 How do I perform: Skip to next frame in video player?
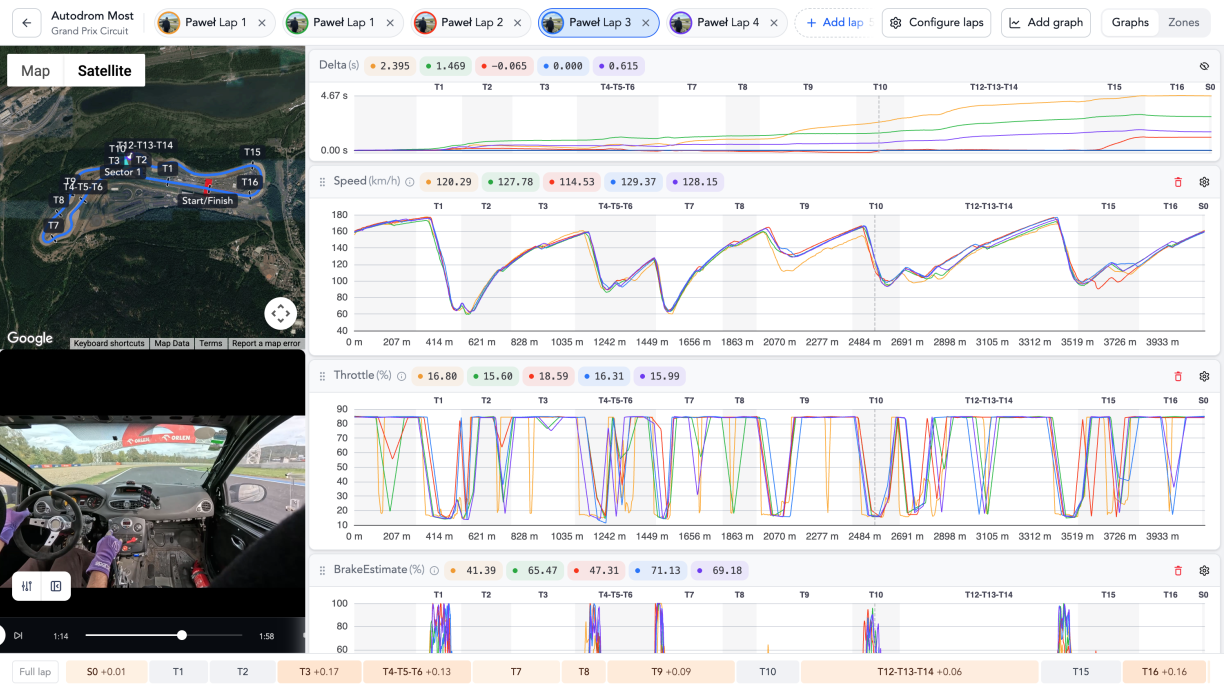click(x=18, y=635)
